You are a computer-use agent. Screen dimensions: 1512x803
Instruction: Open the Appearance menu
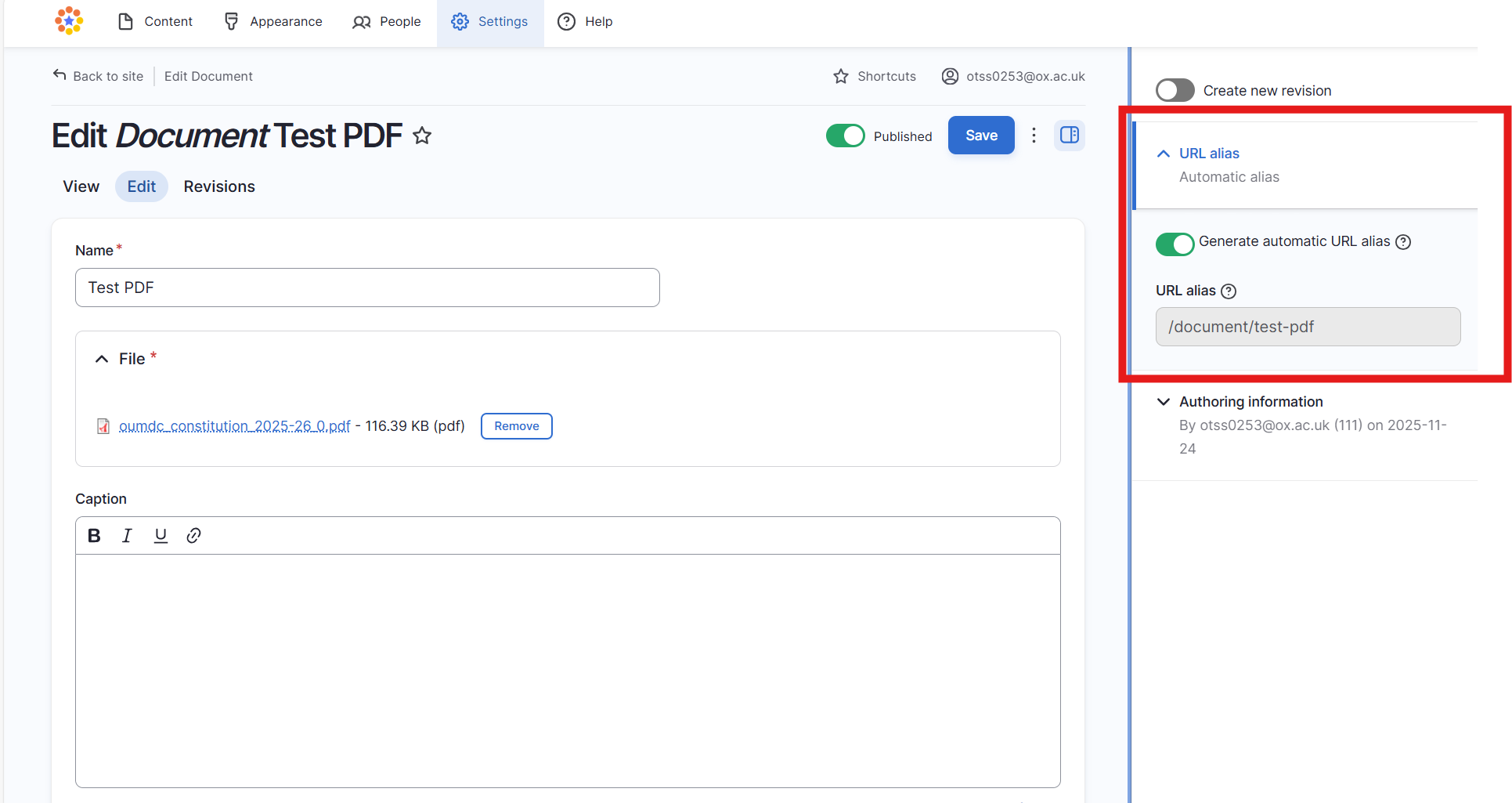pos(272,22)
